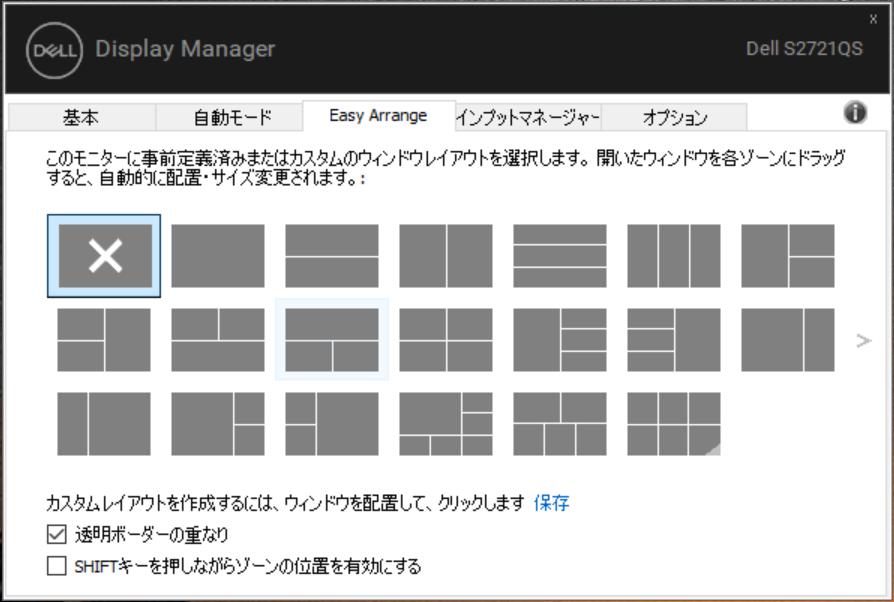894x602 pixels.
Task: Select wide top over two bottom zones layout
Action: (x=332, y=340)
